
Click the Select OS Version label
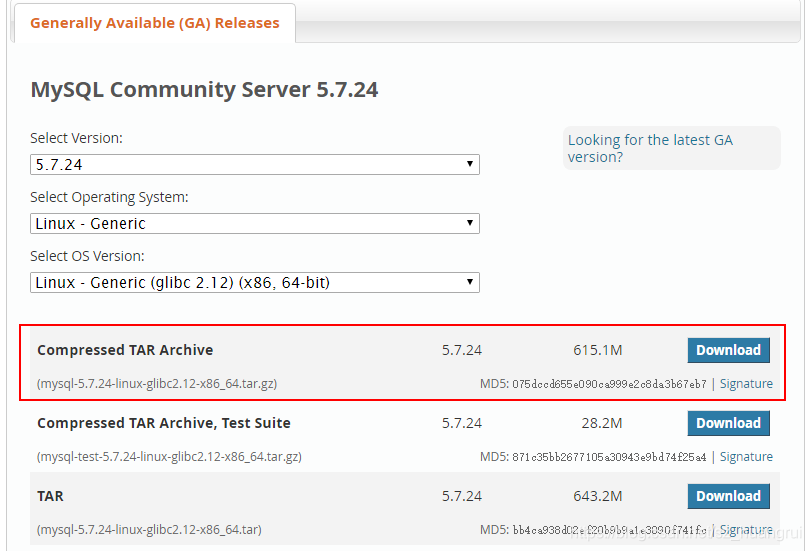[x=87, y=256]
